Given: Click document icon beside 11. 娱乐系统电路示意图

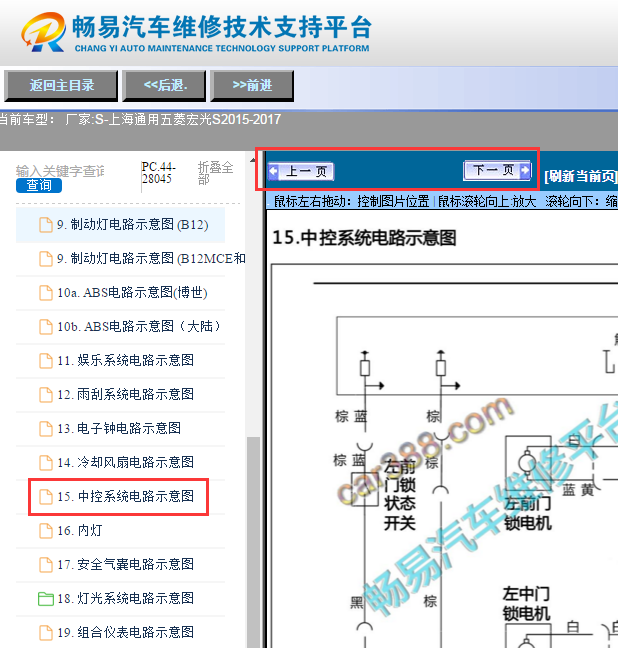Looking at the screenshot, I should 45,361.
